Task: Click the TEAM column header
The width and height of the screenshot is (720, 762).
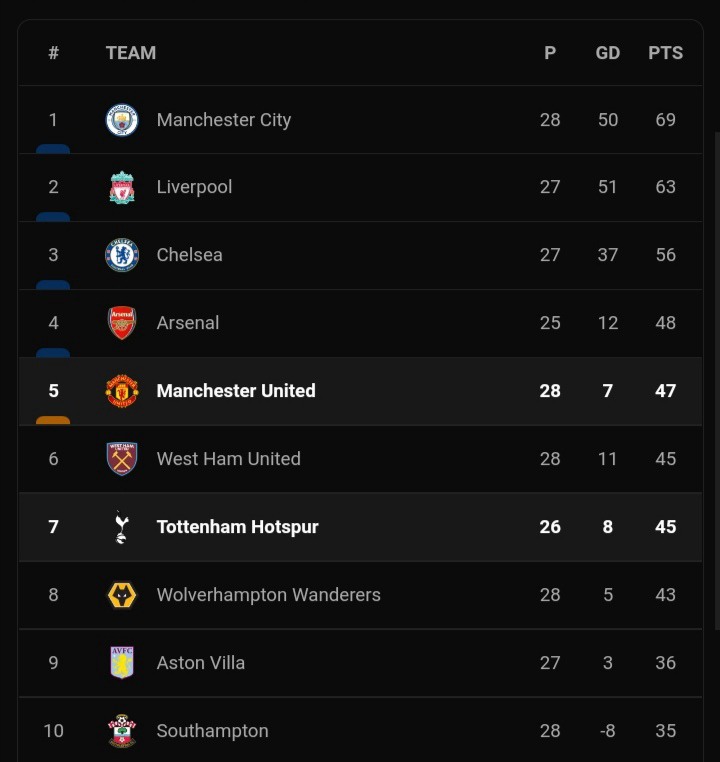Action: point(131,52)
